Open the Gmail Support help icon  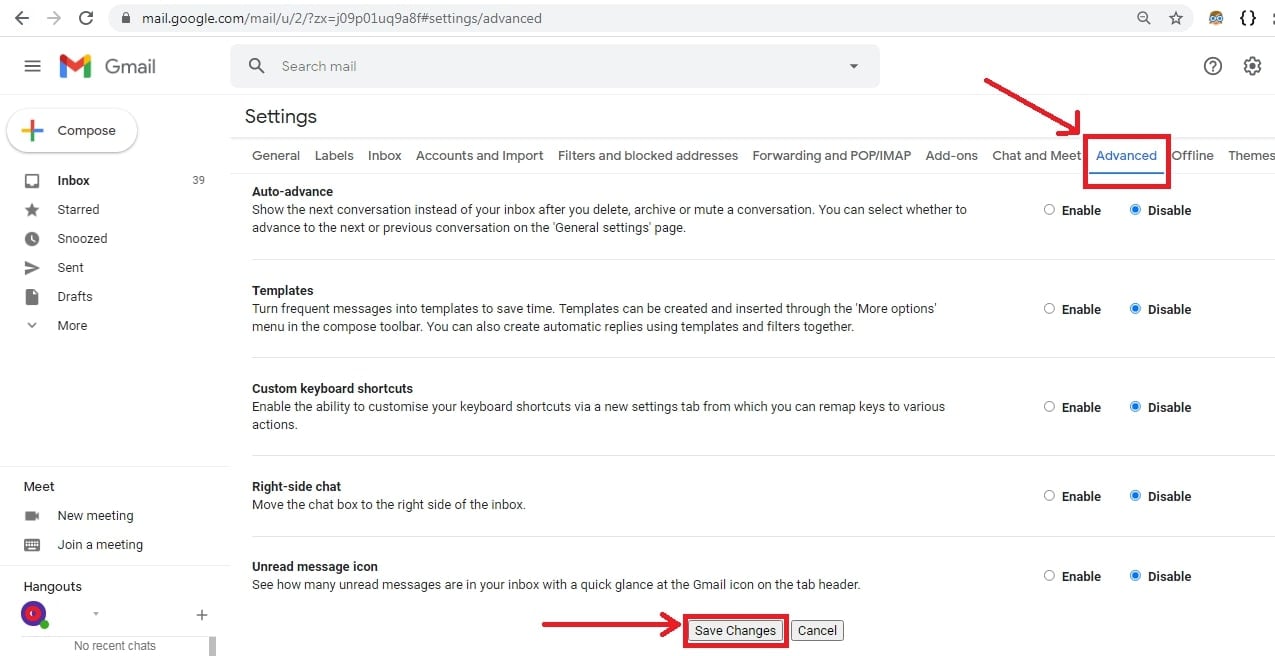click(x=1212, y=66)
